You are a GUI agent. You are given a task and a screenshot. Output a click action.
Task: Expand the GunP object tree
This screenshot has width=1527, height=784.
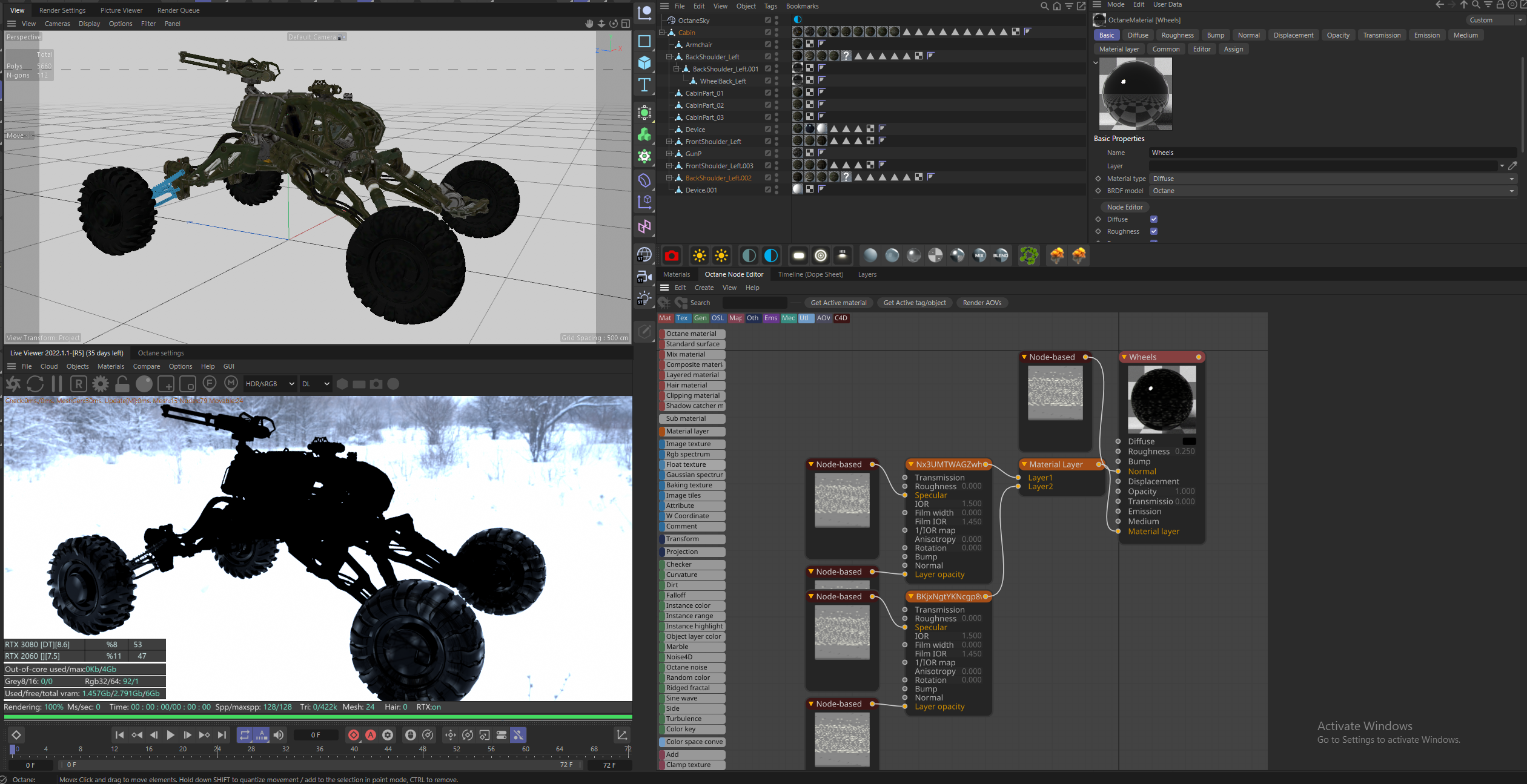click(669, 154)
